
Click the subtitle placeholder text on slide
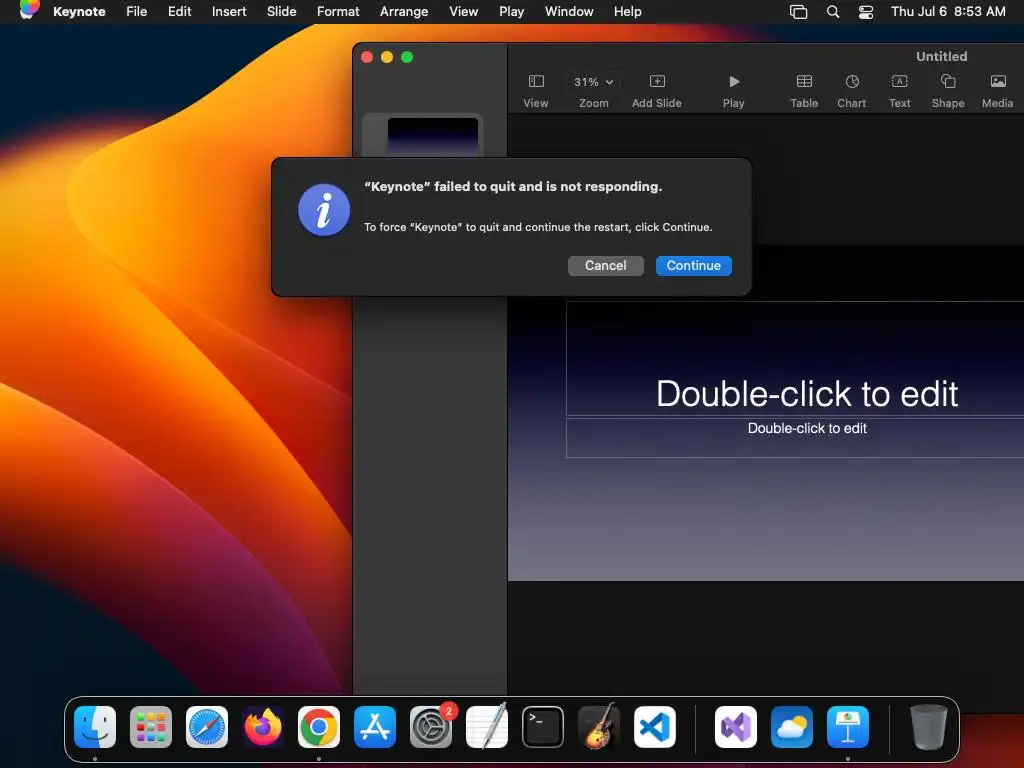tap(807, 428)
